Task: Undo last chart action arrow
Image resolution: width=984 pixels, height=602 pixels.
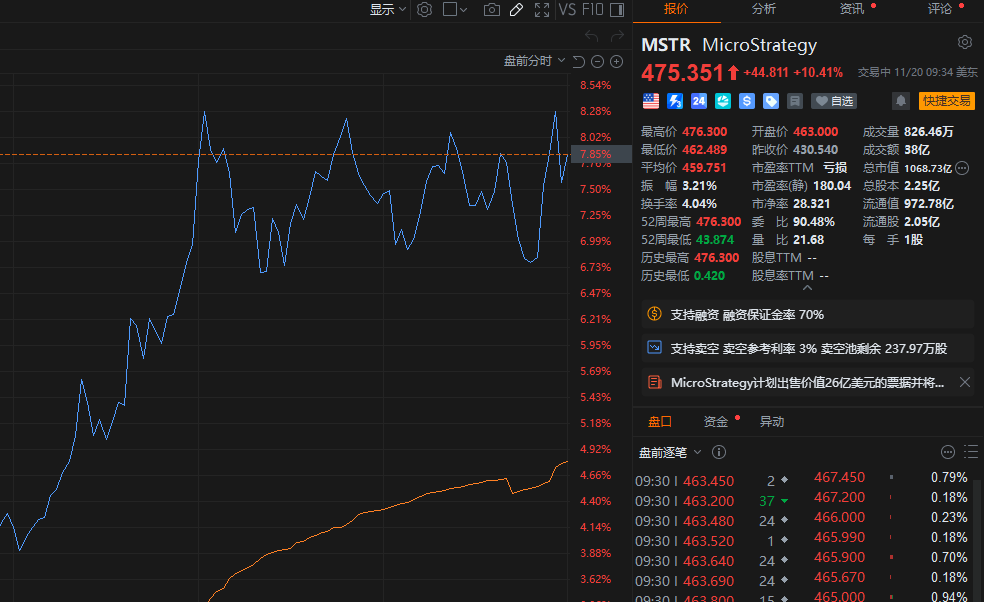Action: tap(591, 36)
